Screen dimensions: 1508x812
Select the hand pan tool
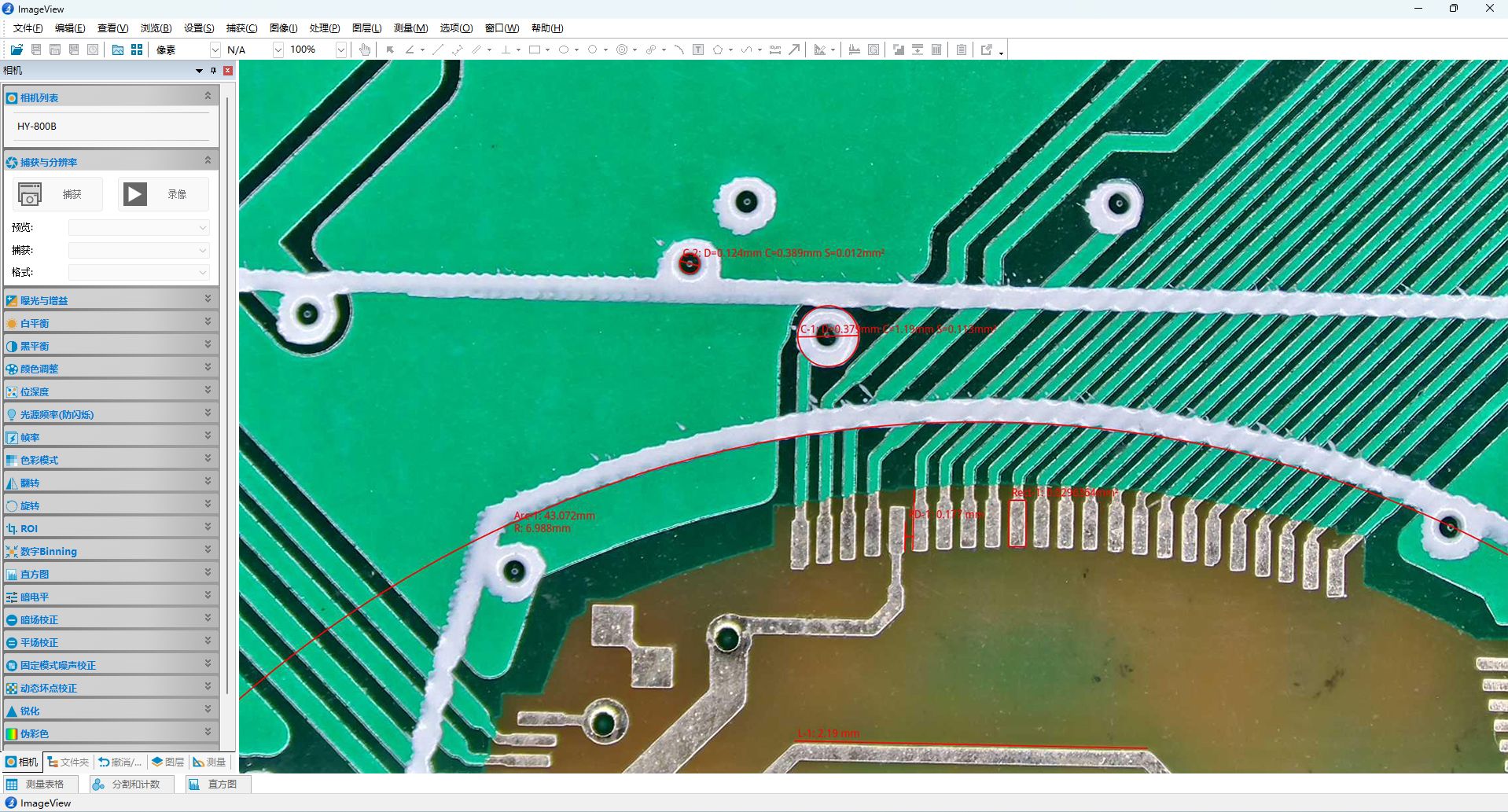365,50
